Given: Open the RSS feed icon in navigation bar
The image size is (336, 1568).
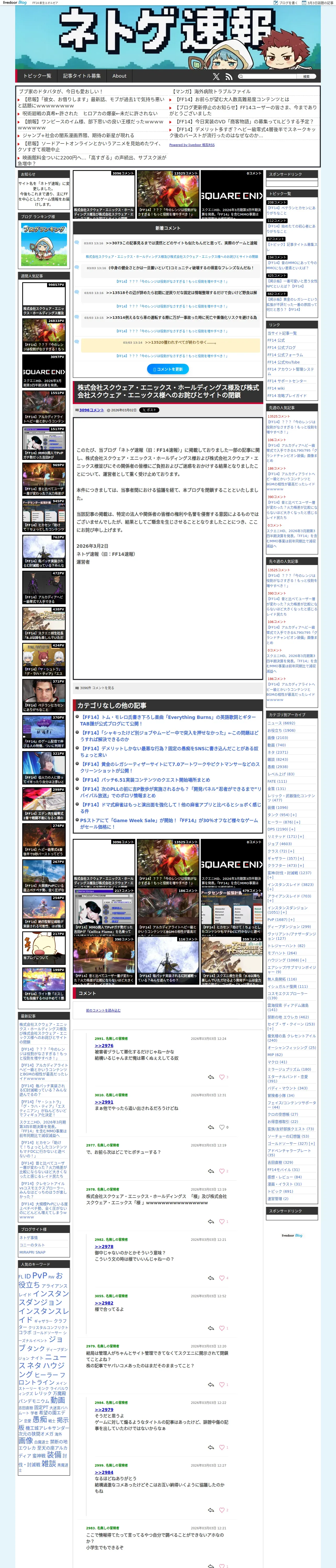Looking at the screenshot, I should point(228,77).
